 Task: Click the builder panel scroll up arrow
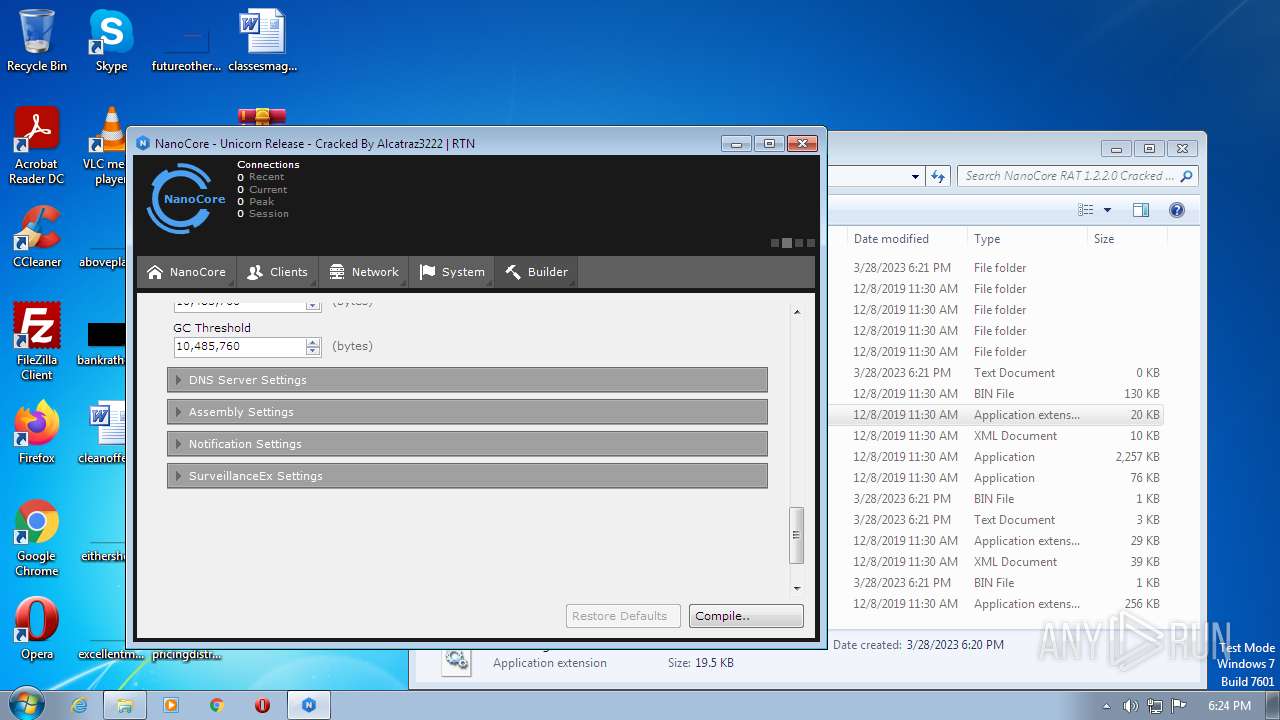coord(797,312)
